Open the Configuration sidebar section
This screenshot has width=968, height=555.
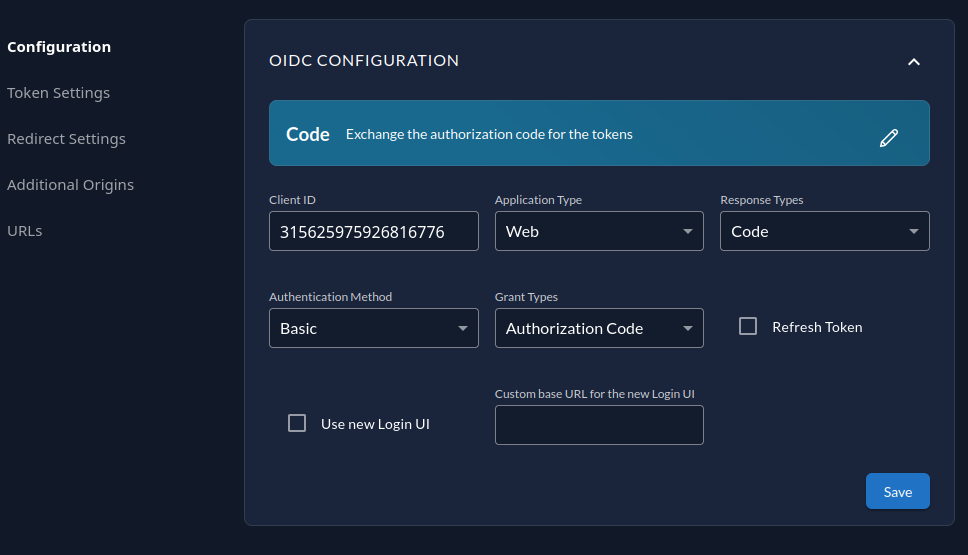[x=59, y=47]
